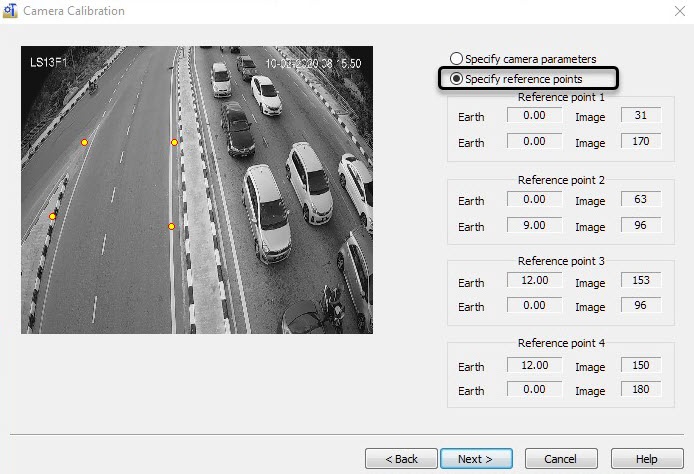Select 'Specify camera parameters' radio button
694x474 pixels.
tap(456, 59)
